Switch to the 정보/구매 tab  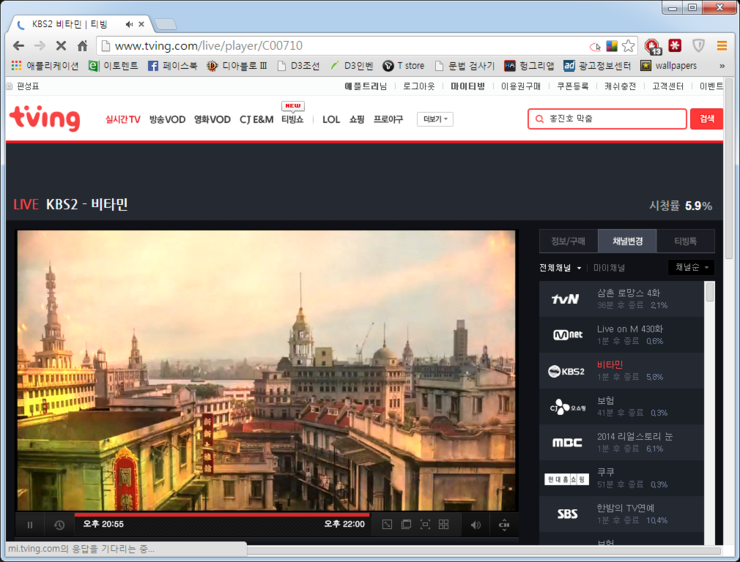pyautogui.click(x=568, y=241)
